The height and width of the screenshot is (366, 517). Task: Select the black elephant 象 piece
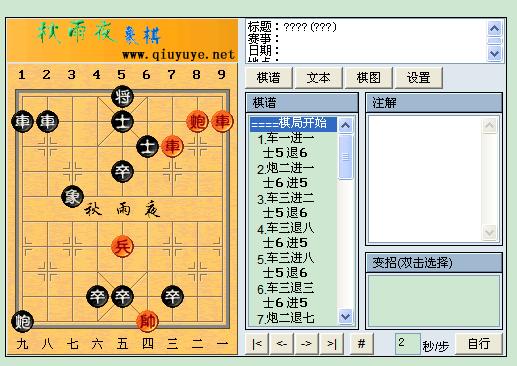pyautogui.click(x=72, y=197)
